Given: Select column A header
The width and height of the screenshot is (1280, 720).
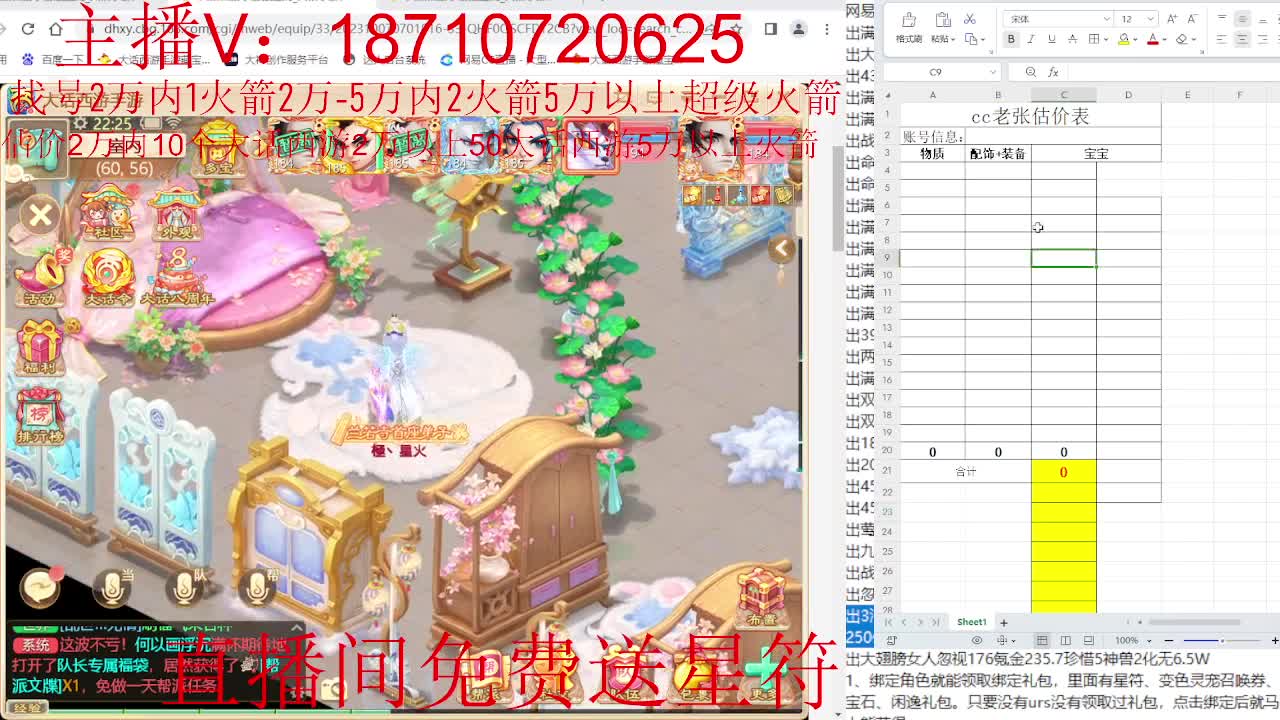Looking at the screenshot, I should coord(933,95).
